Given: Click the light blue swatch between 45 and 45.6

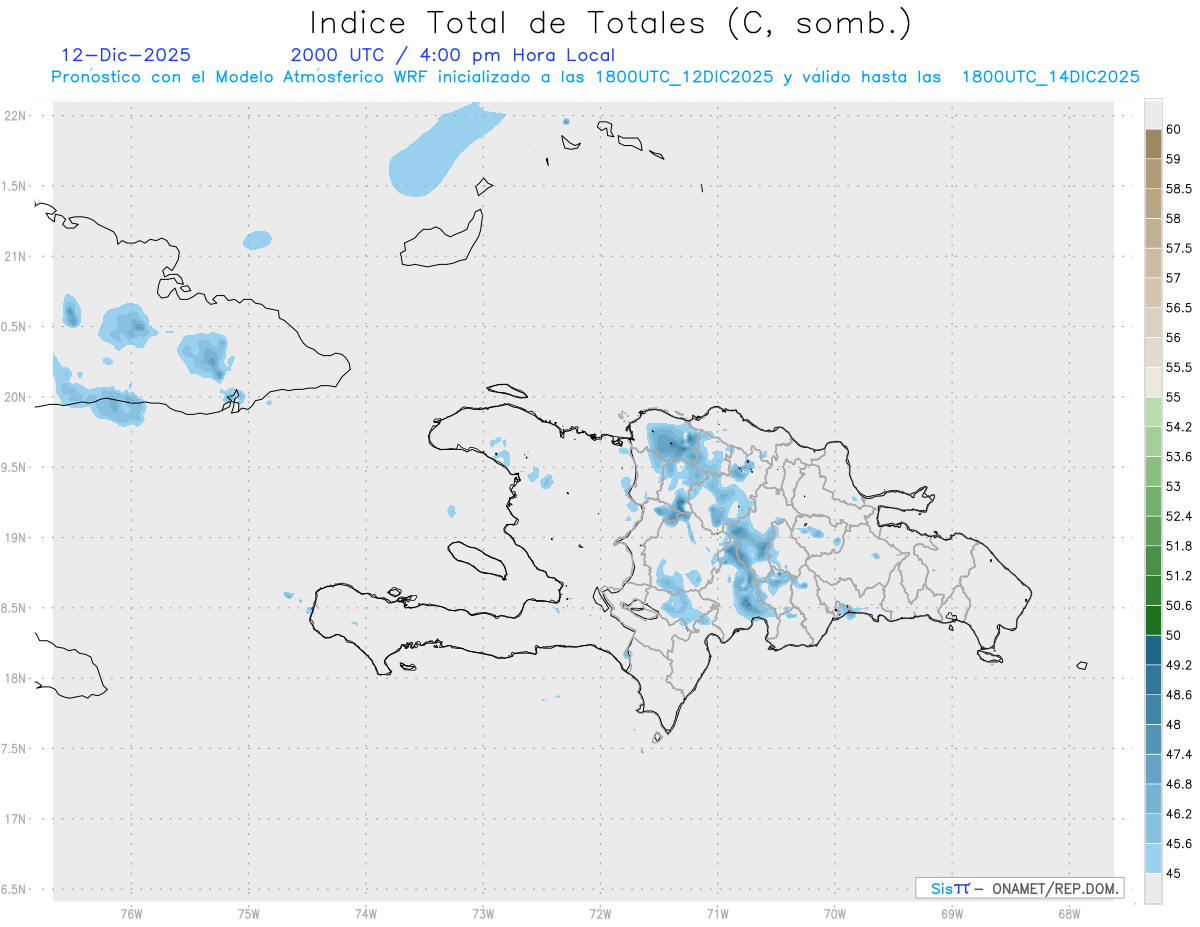Looking at the screenshot, I should point(1153,858).
